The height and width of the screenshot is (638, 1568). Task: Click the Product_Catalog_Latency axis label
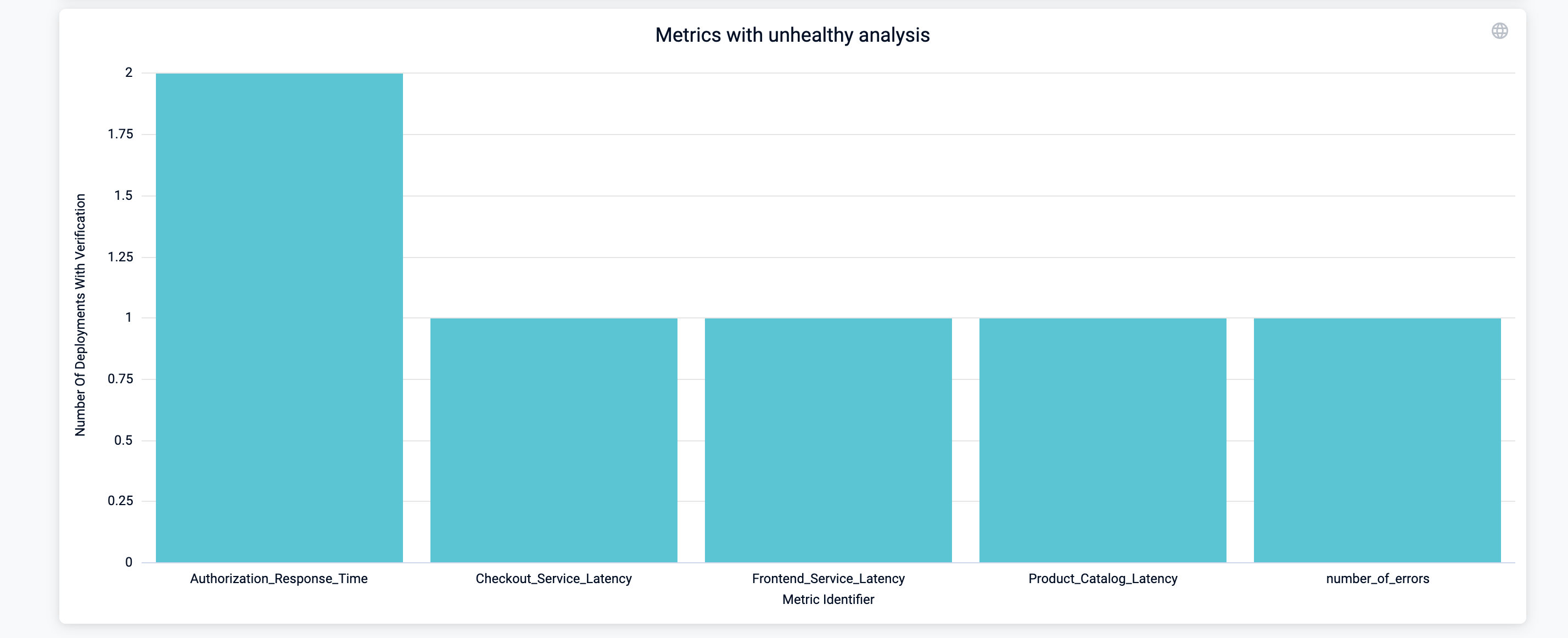(1102, 578)
